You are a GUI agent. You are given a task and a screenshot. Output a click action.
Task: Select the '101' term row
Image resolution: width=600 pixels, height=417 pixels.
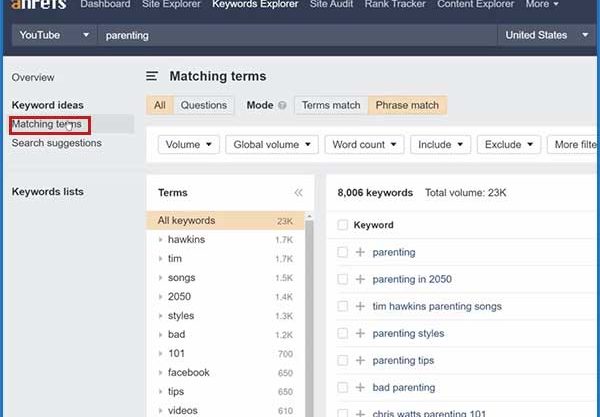point(225,353)
